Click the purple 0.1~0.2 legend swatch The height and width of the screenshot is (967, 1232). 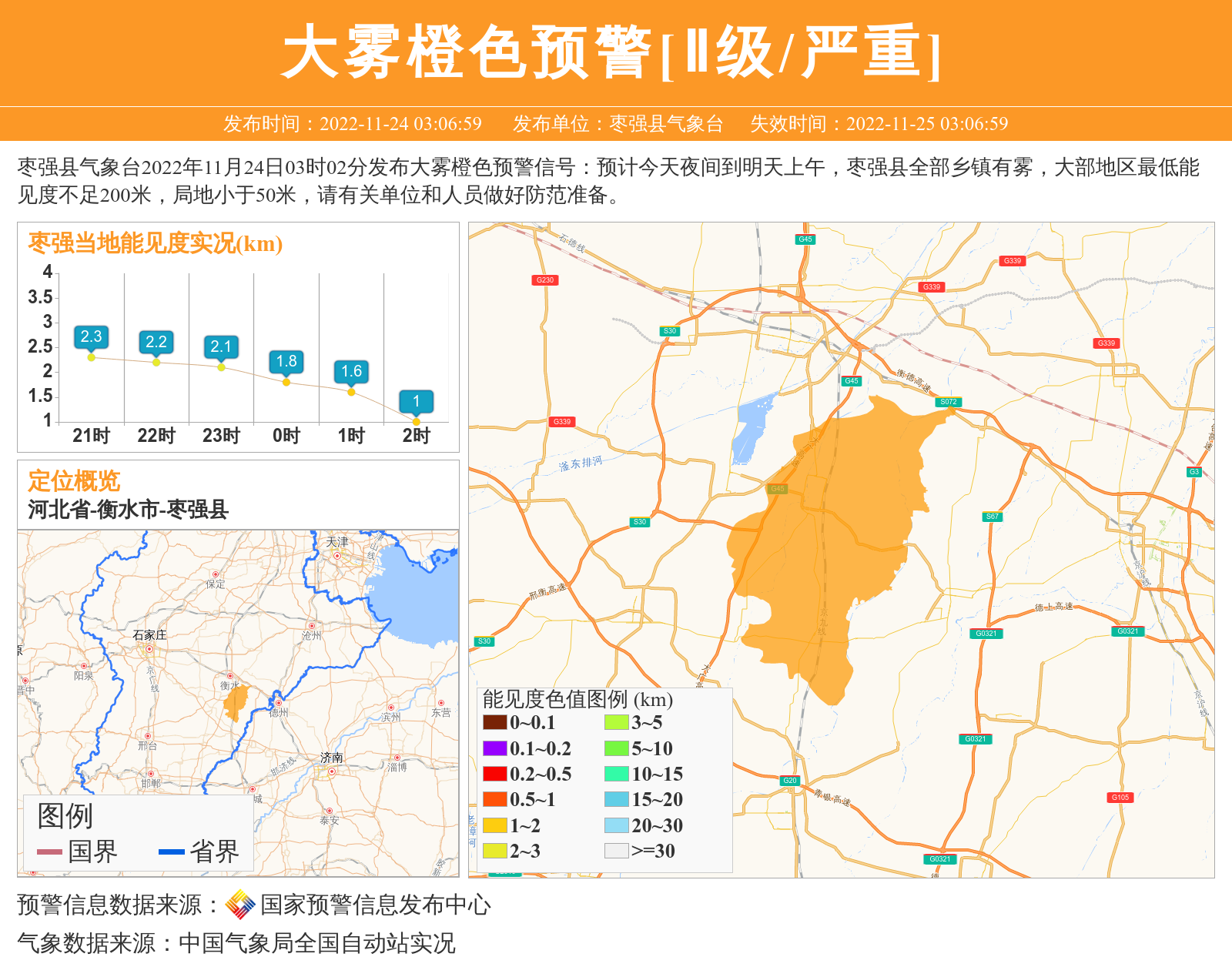click(494, 748)
